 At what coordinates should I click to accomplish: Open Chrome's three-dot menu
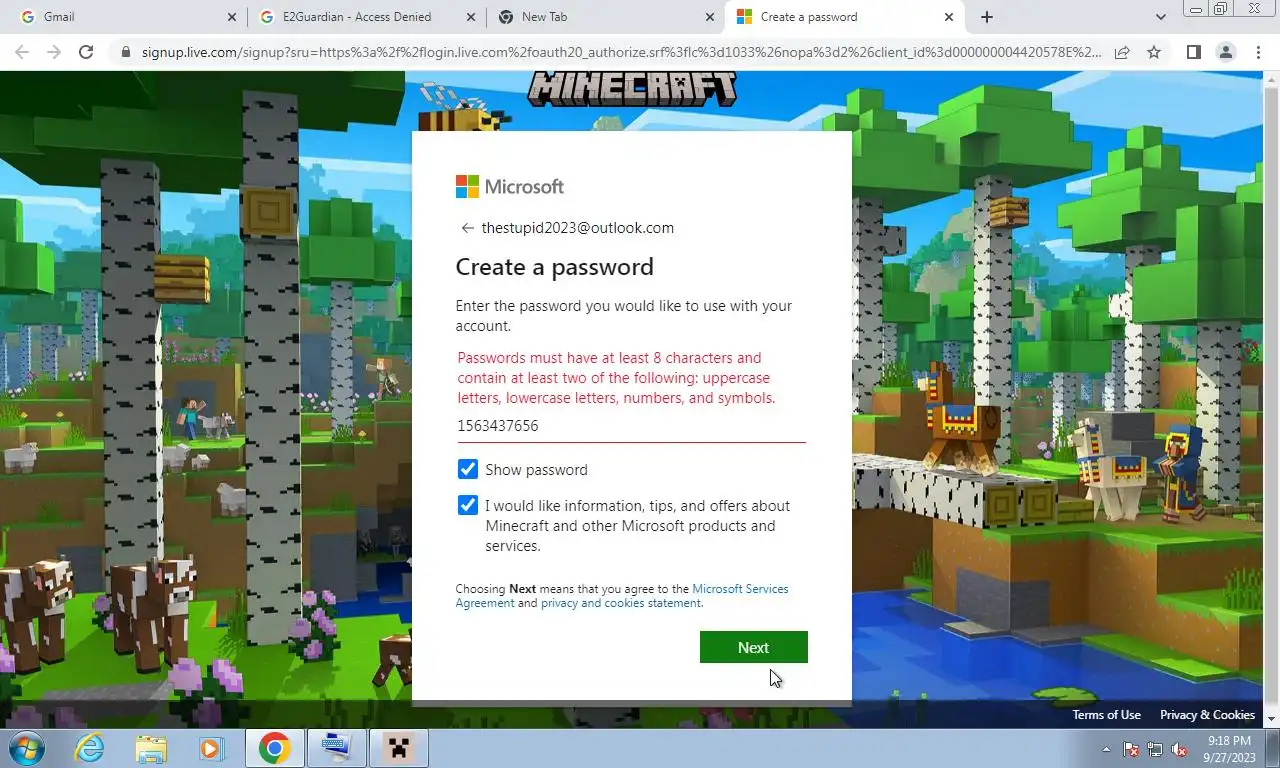(x=1258, y=52)
